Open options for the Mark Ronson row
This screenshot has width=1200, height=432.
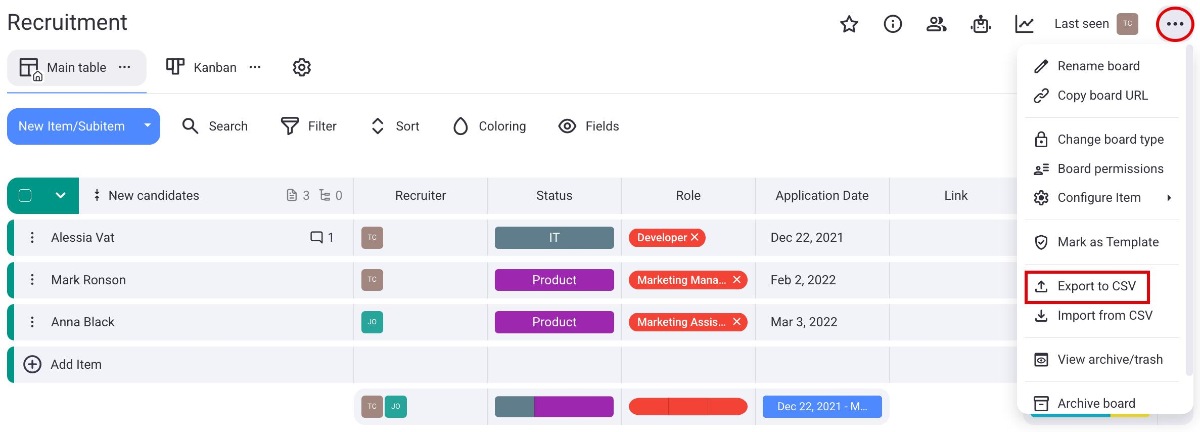point(32,280)
